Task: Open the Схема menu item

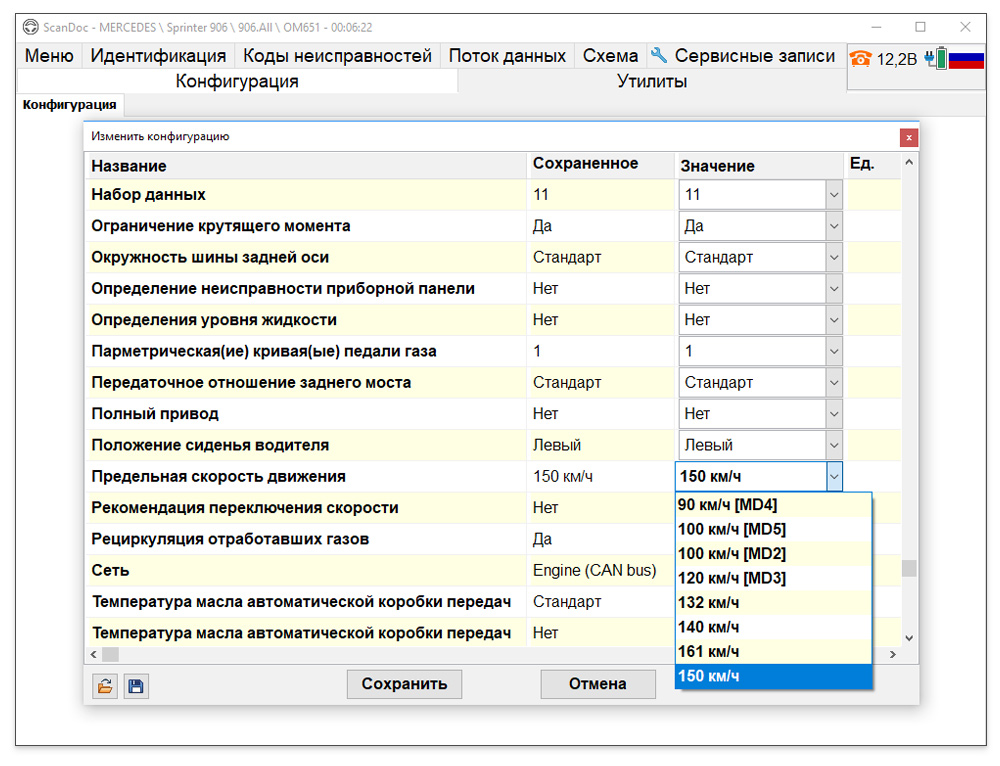Action: click(x=610, y=56)
